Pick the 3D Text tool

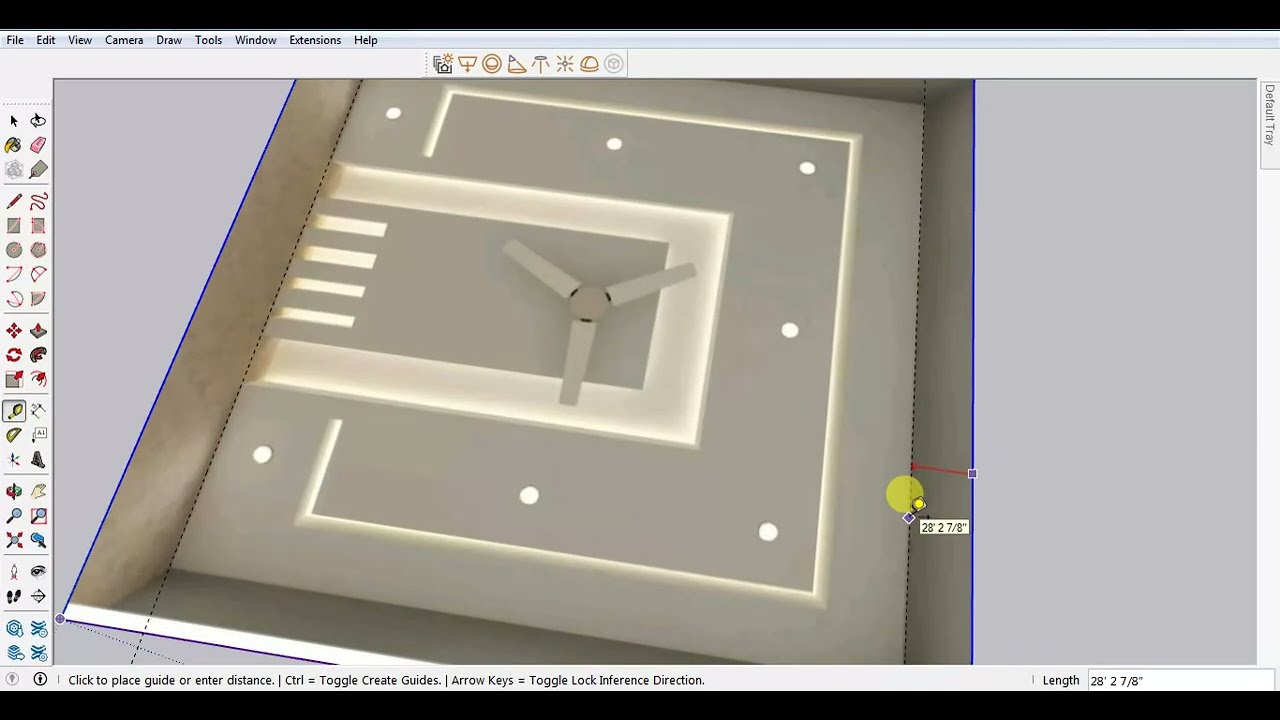coord(38,460)
